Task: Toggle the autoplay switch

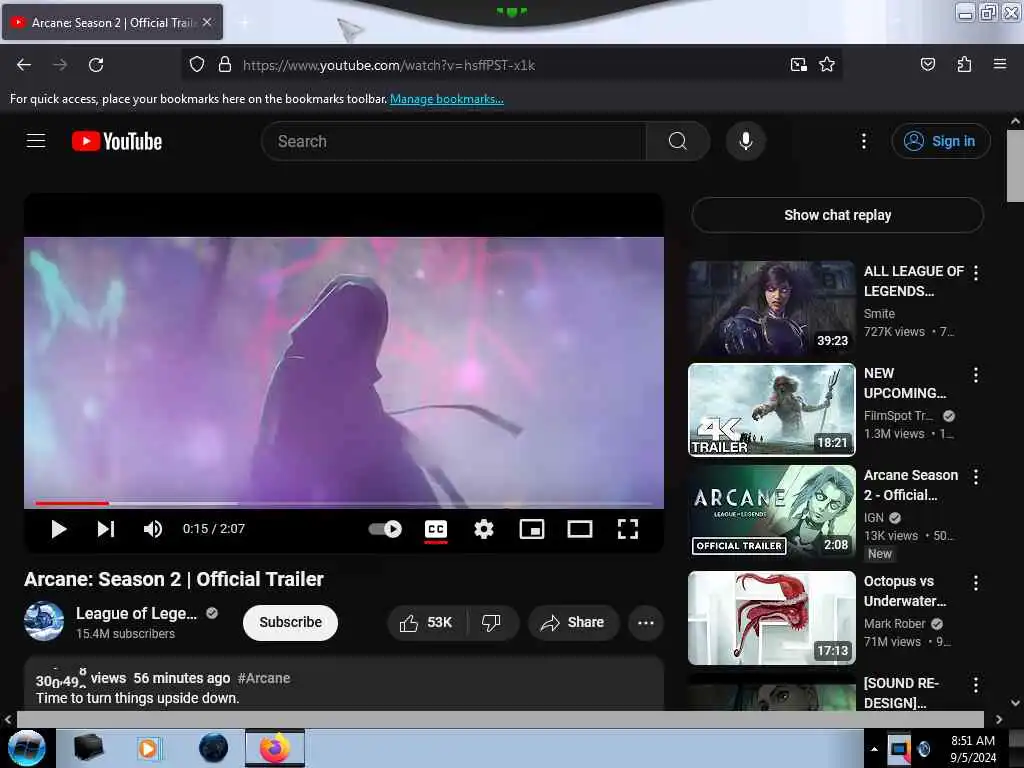Action: [385, 529]
